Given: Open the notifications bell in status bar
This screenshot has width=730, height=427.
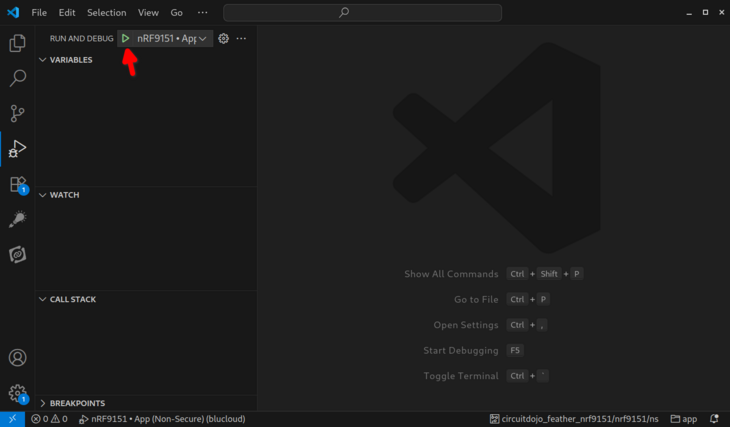Looking at the screenshot, I should 714,419.
